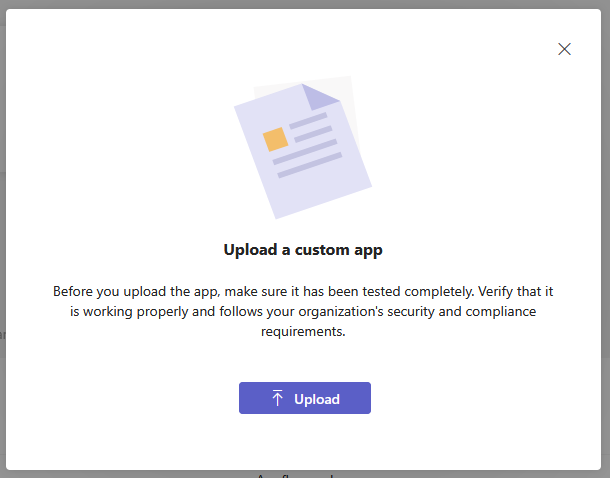Click the bottom long line in document illustration

tap(309, 165)
